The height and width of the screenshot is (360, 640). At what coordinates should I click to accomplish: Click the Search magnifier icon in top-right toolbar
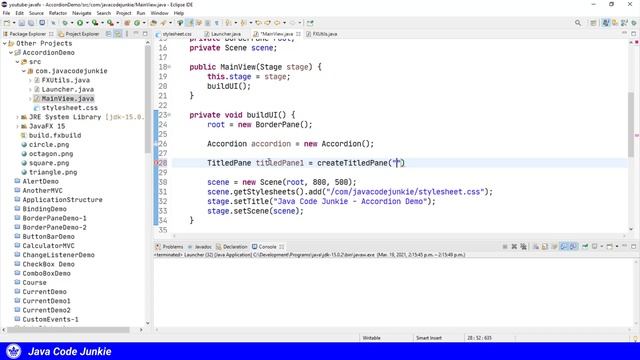click(x=578, y=23)
